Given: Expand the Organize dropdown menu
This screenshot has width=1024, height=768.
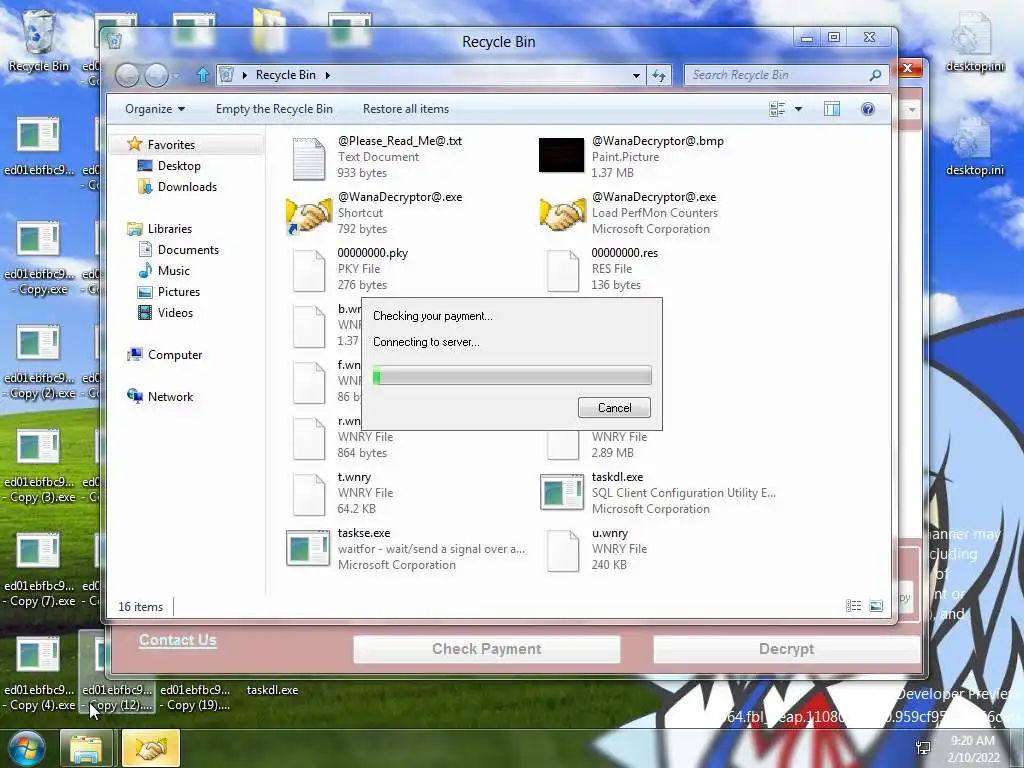Looking at the screenshot, I should point(155,109).
